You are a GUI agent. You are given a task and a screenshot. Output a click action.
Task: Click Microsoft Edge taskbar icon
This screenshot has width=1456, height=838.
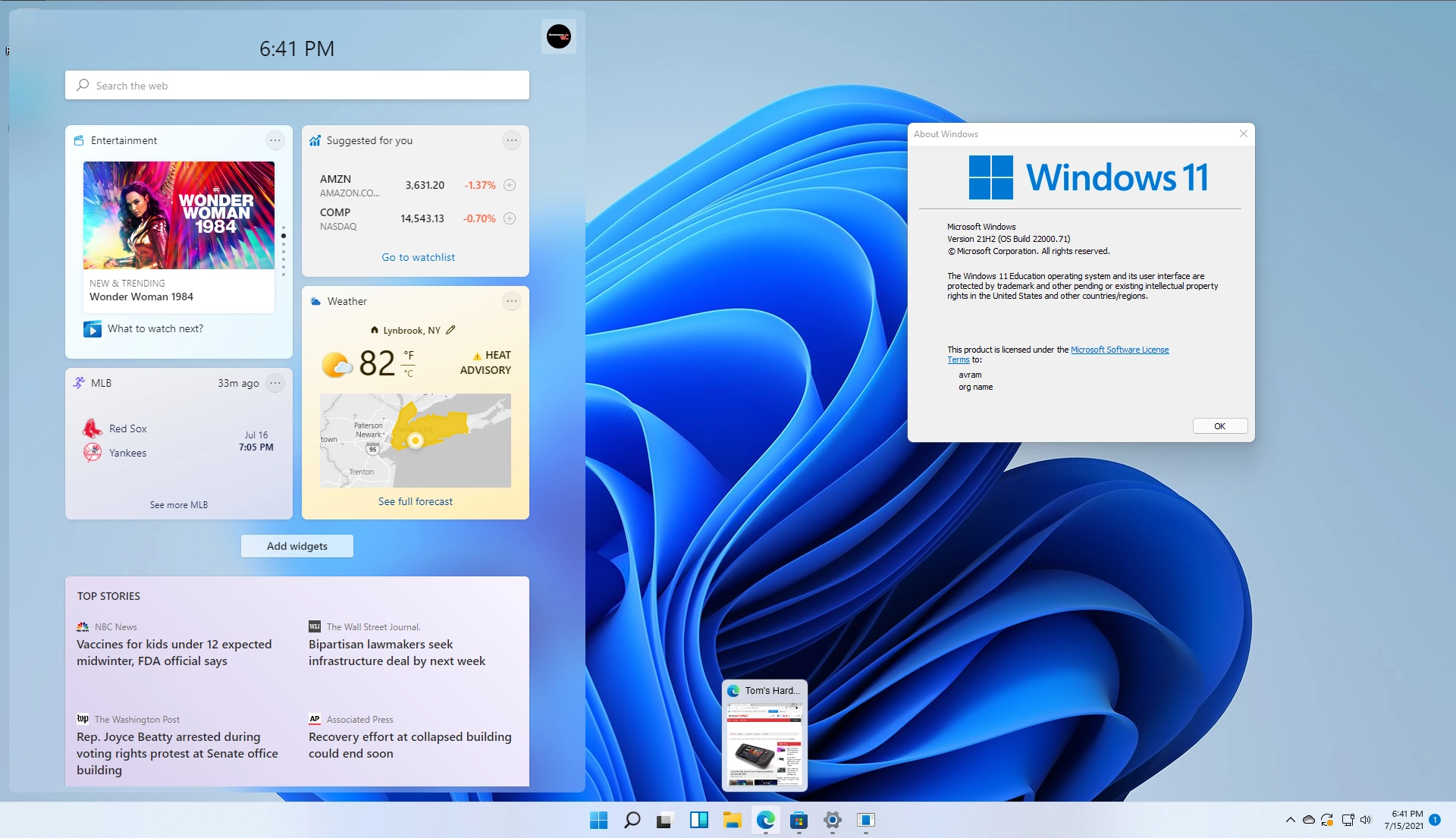[765, 820]
